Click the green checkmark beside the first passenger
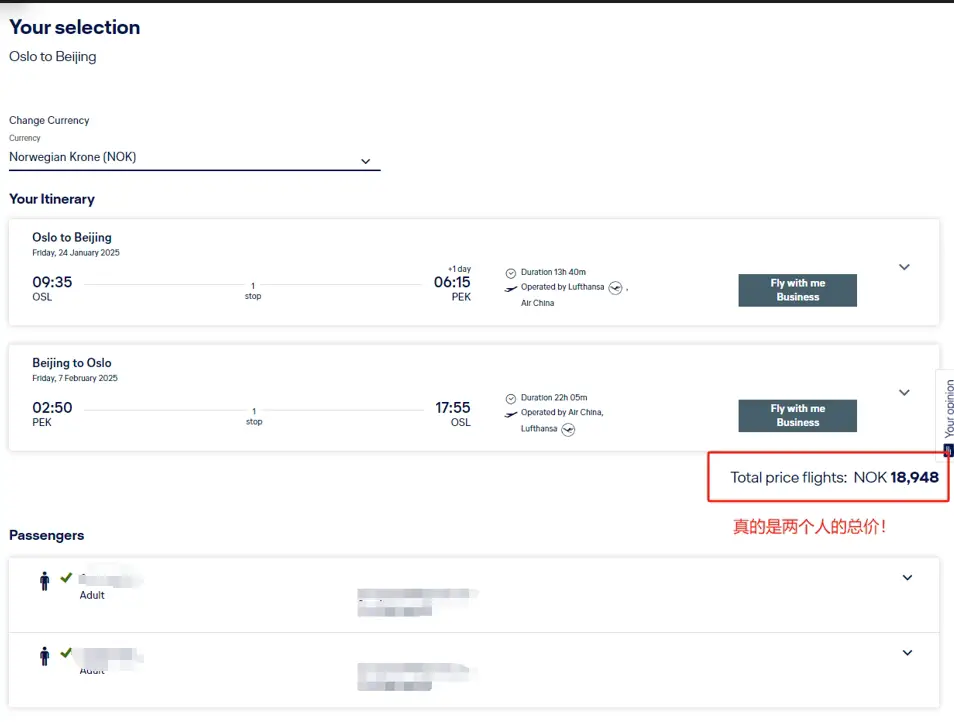 click(x=66, y=577)
